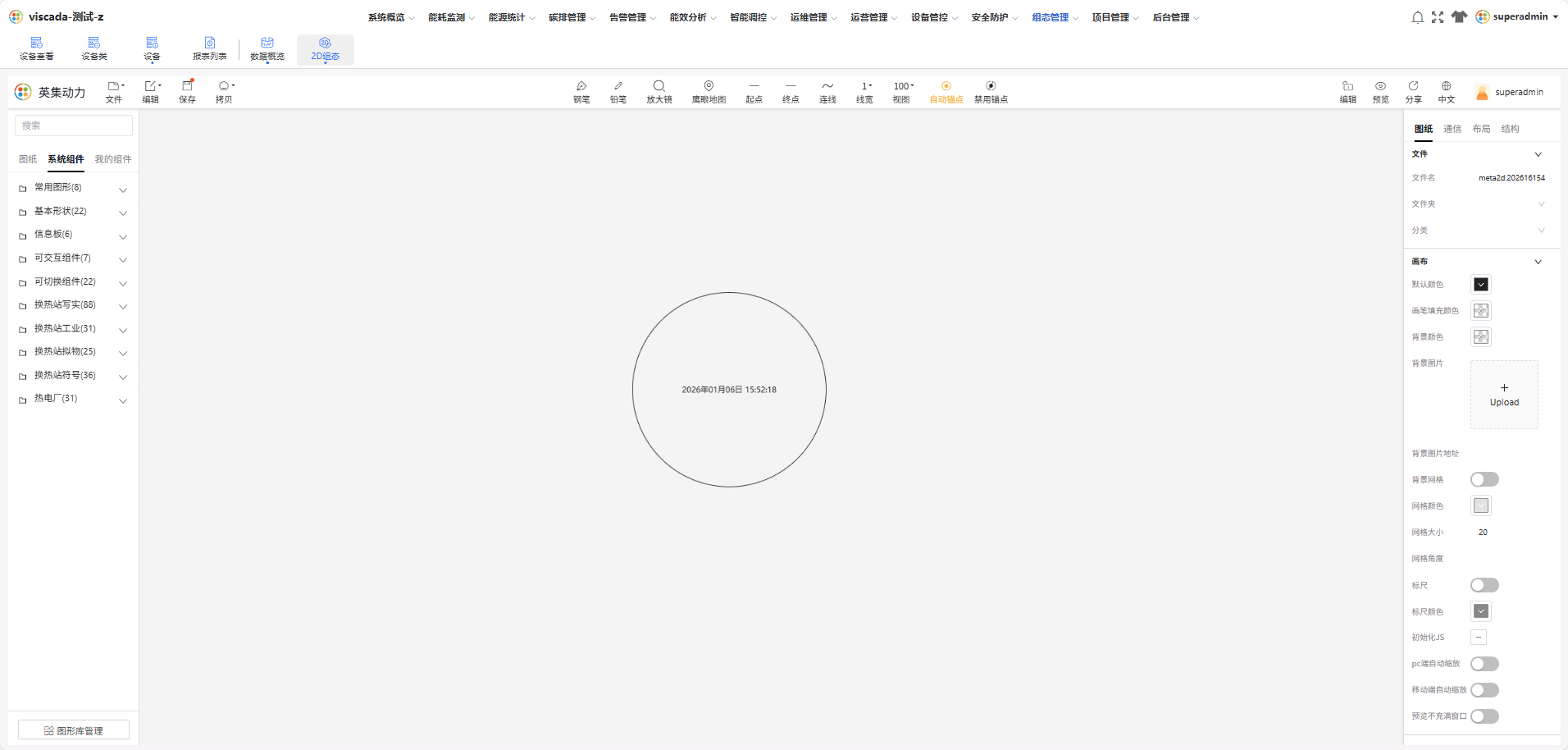Viewport: 1568px width, 750px height.
Task: Click the 禁用锚点 disable anchor tool
Action: (x=991, y=92)
